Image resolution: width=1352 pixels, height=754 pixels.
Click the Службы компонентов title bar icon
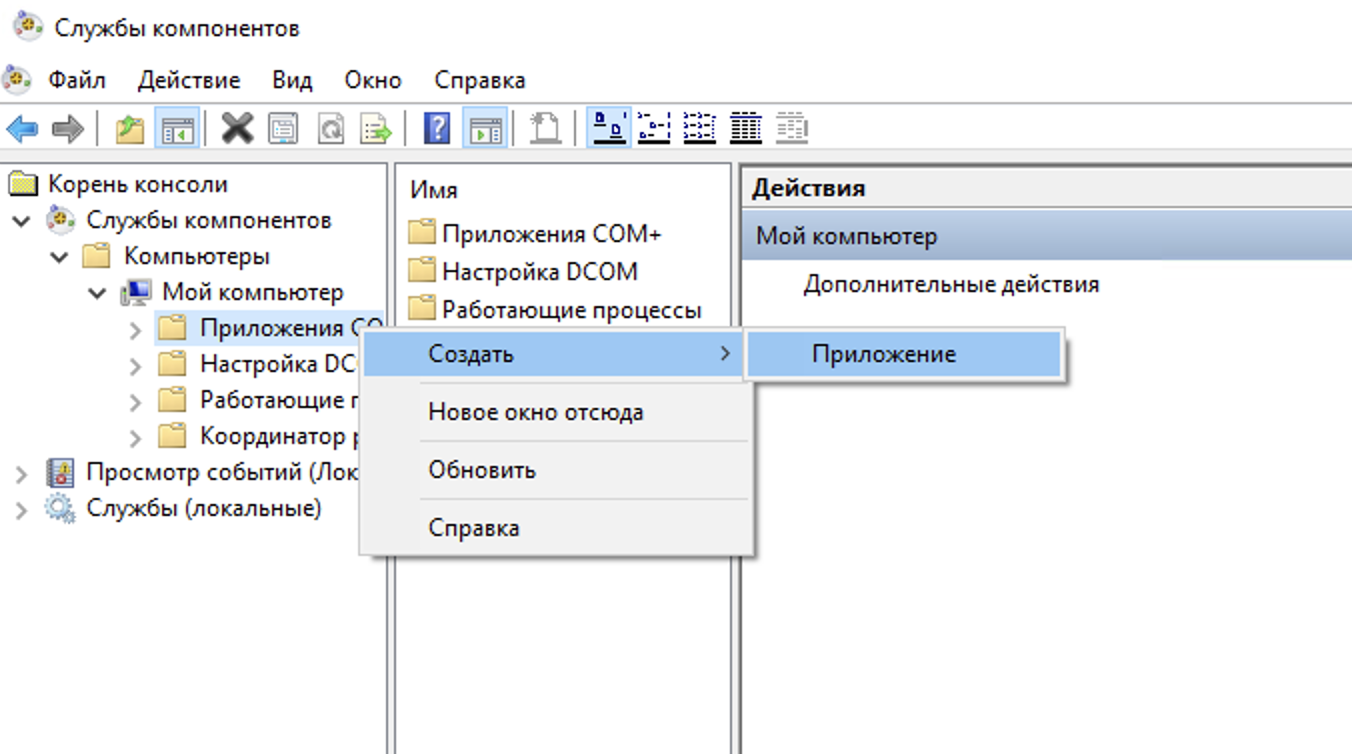pos(27,24)
